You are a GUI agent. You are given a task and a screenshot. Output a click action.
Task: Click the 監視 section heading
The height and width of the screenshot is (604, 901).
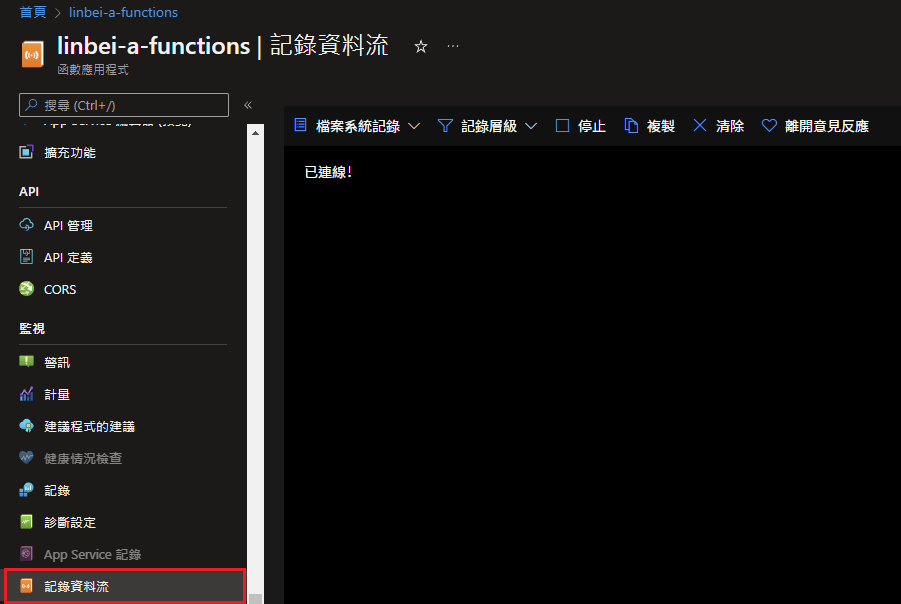(32, 329)
